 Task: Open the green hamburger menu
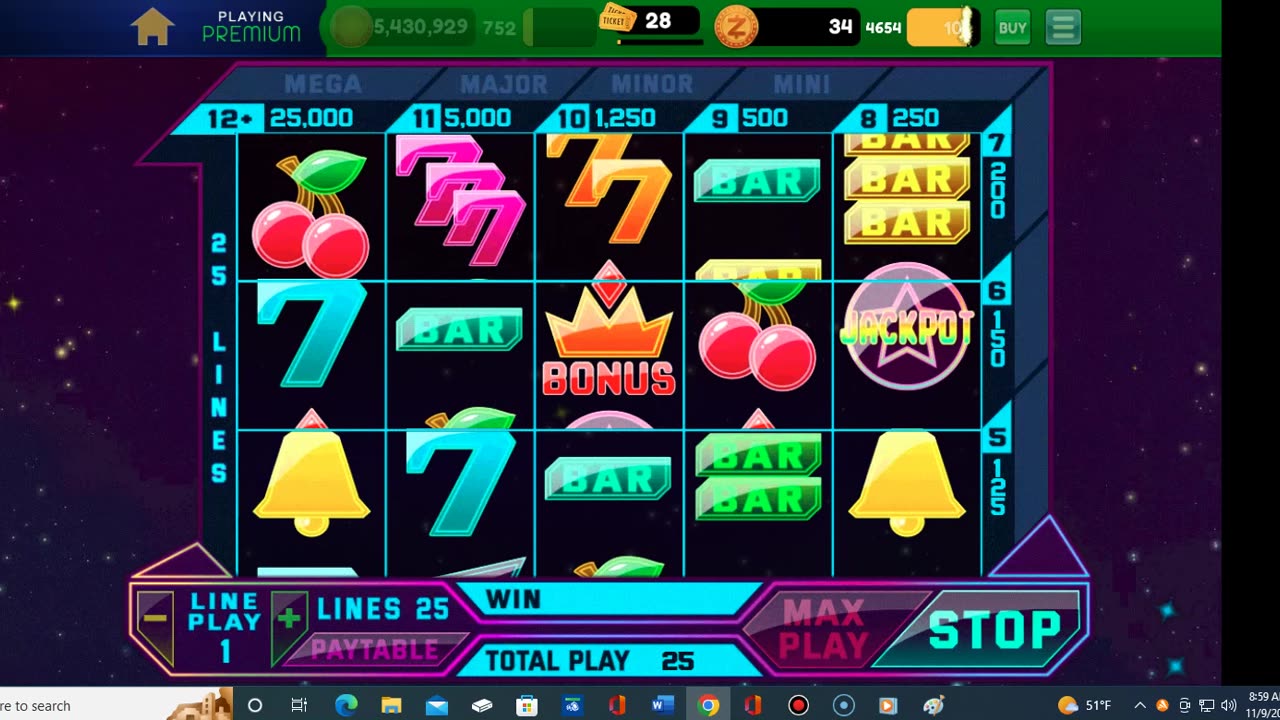(1063, 28)
